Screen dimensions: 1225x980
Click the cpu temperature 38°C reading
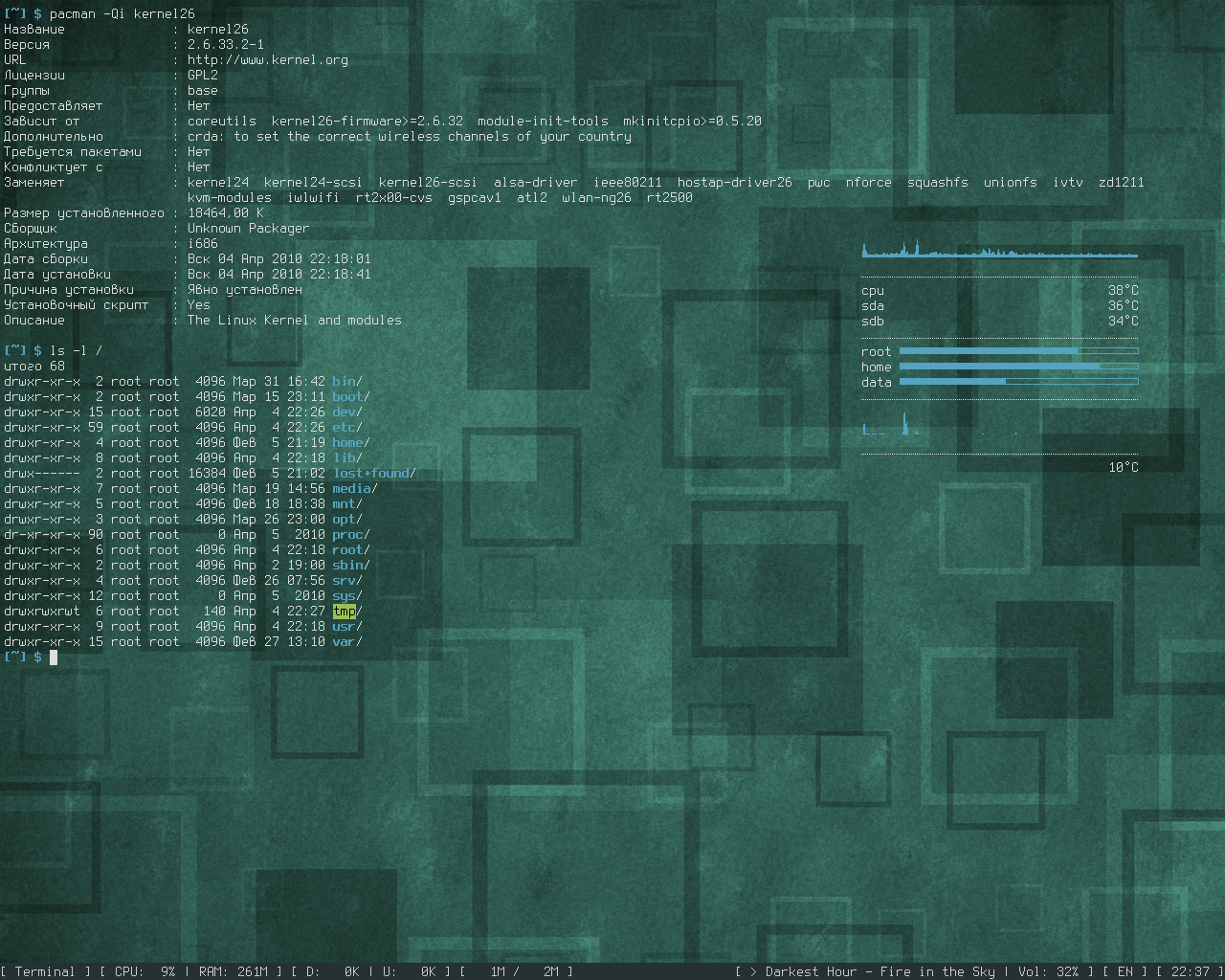pyautogui.click(x=1124, y=290)
